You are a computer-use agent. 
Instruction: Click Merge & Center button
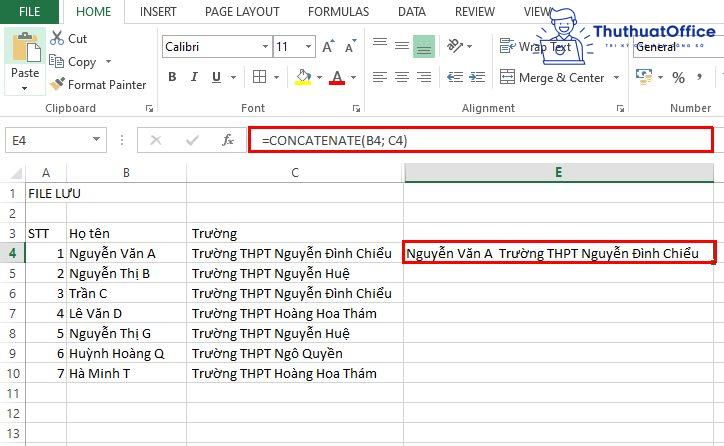pyautogui.click(x=552, y=77)
